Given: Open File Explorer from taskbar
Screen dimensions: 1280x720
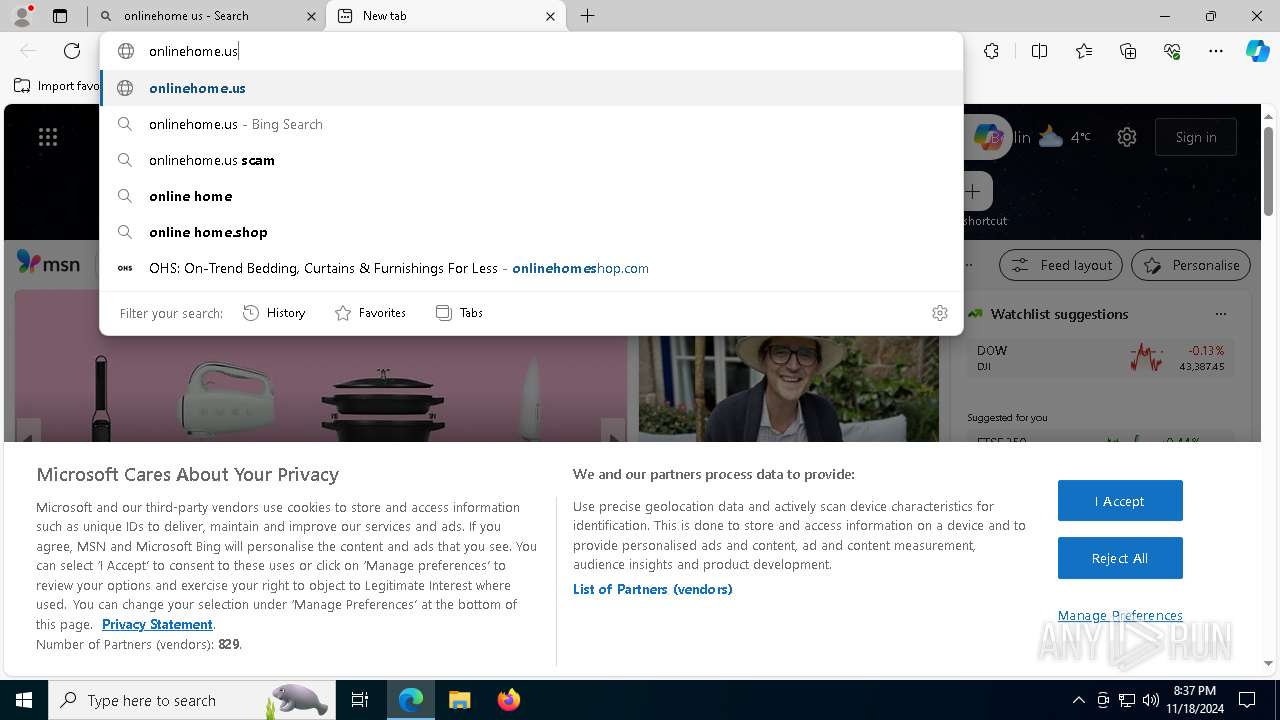Looking at the screenshot, I should tap(459, 700).
